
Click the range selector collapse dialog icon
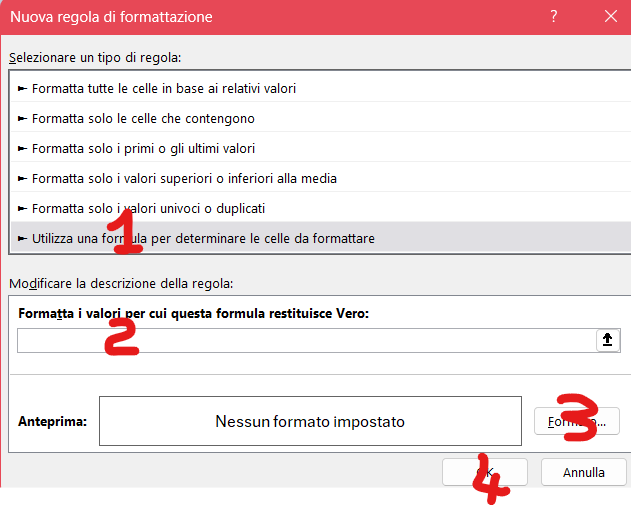point(606,341)
